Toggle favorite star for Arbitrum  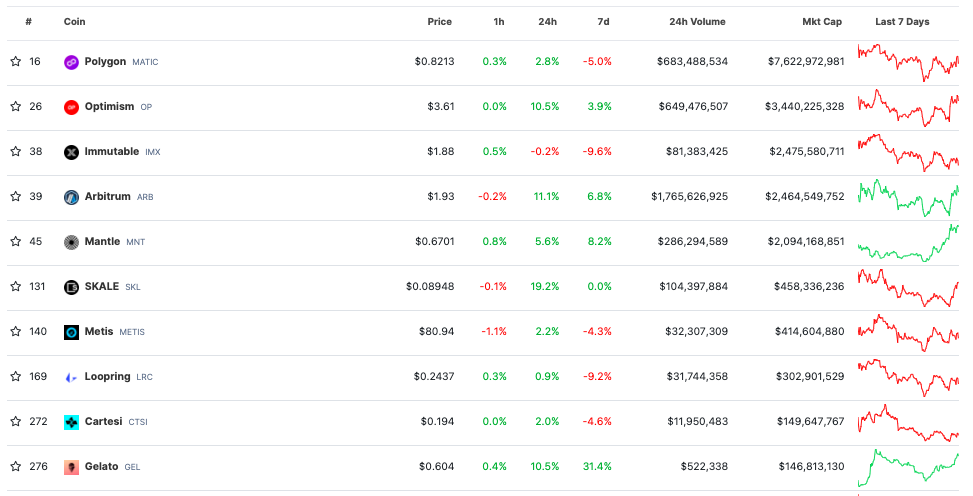[15, 197]
